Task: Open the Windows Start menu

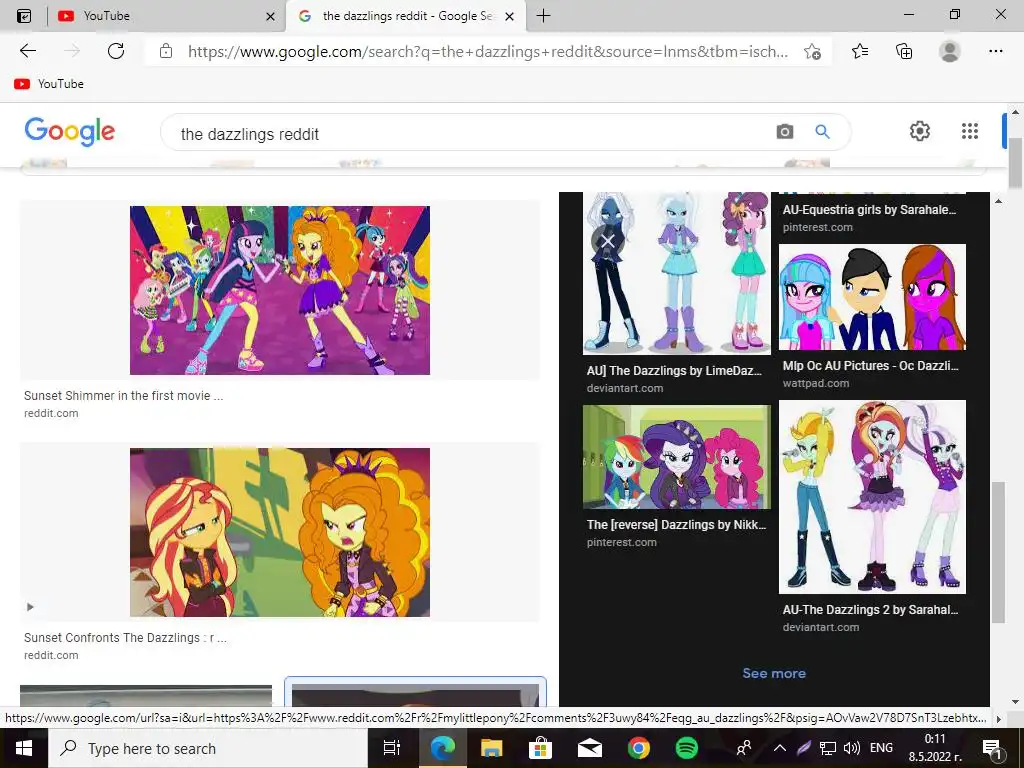Action: tap(24, 748)
